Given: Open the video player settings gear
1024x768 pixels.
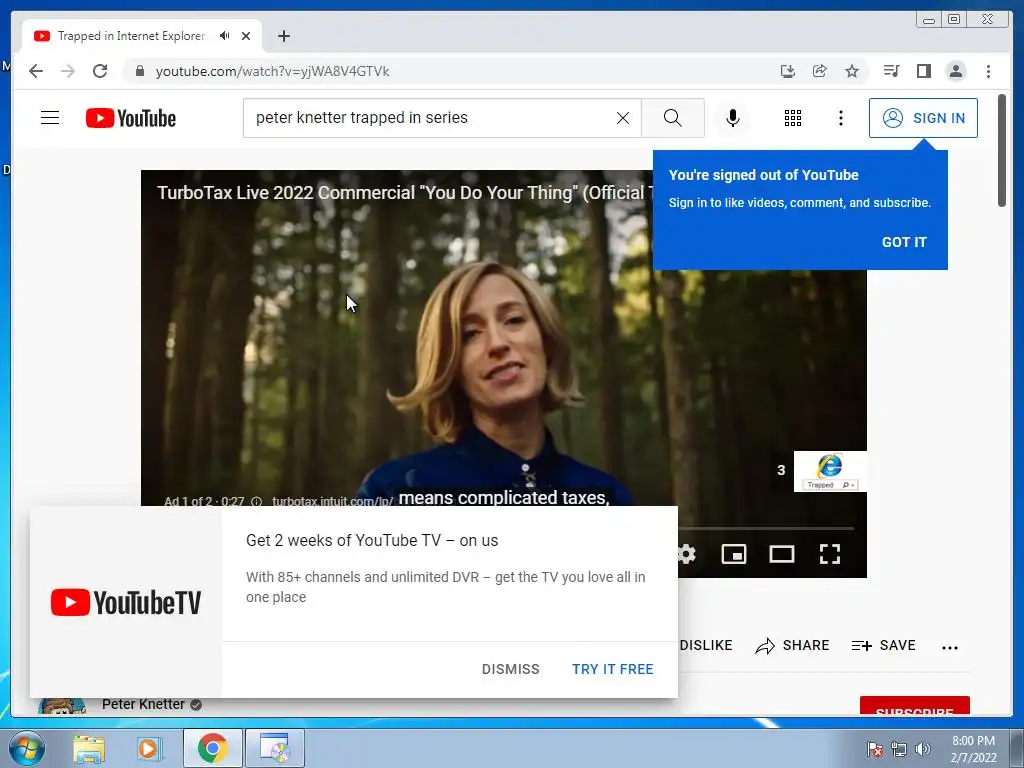Looking at the screenshot, I should click(686, 554).
